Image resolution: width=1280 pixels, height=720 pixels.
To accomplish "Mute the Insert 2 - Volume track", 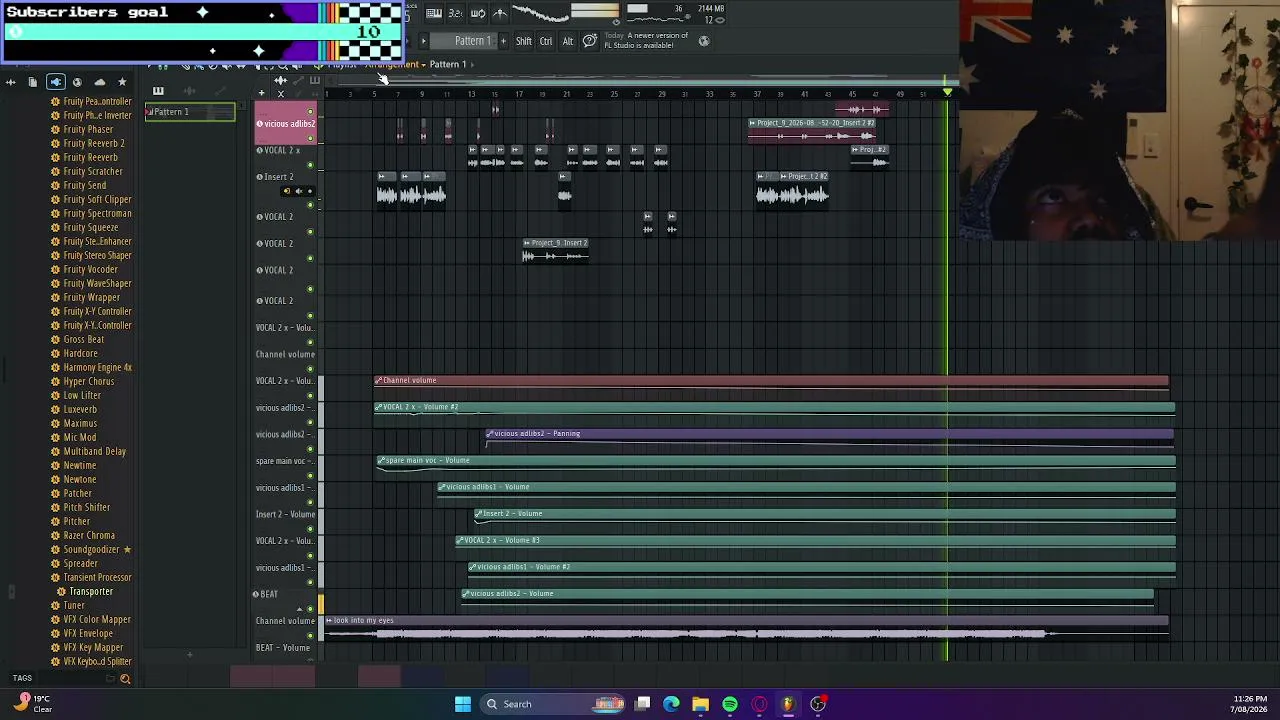I will pos(310,528).
